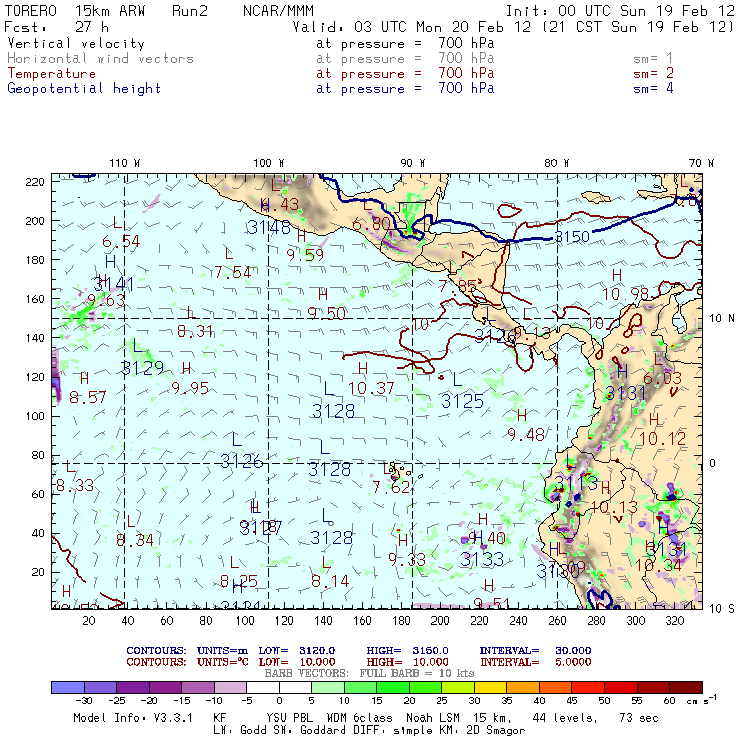This screenshot has width=740, height=740.
Task: Click the red '10.37' temperature value
Action: (371, 388)
